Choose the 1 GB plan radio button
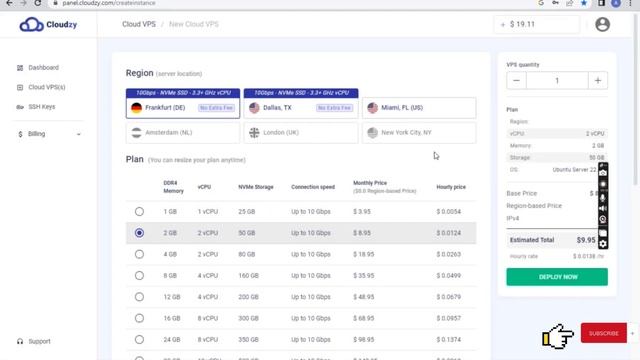The width and height of the screenshot is (640, 360). pos(139,211)
